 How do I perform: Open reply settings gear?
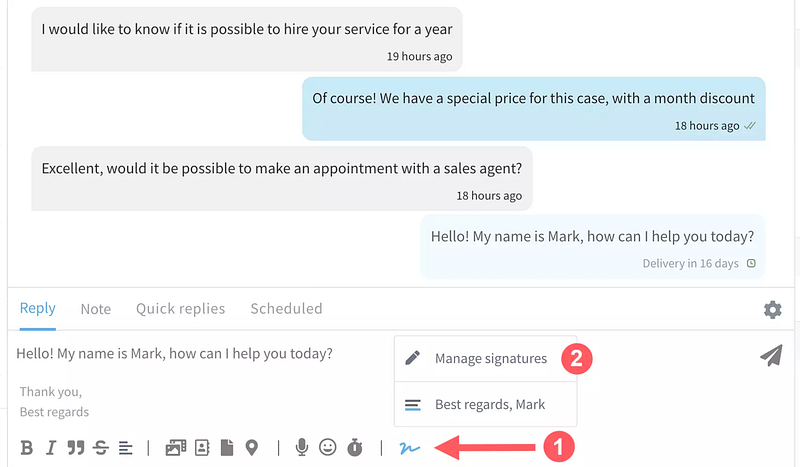tap(773, 310)
